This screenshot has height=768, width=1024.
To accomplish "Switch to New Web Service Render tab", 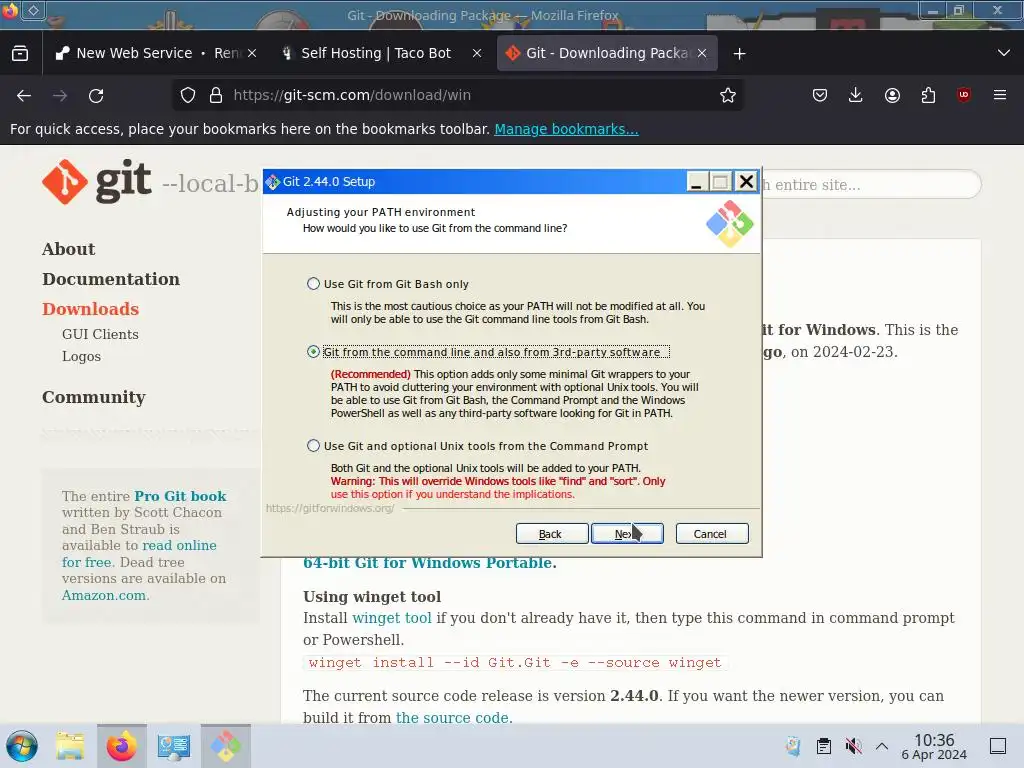I will (155, 53).
